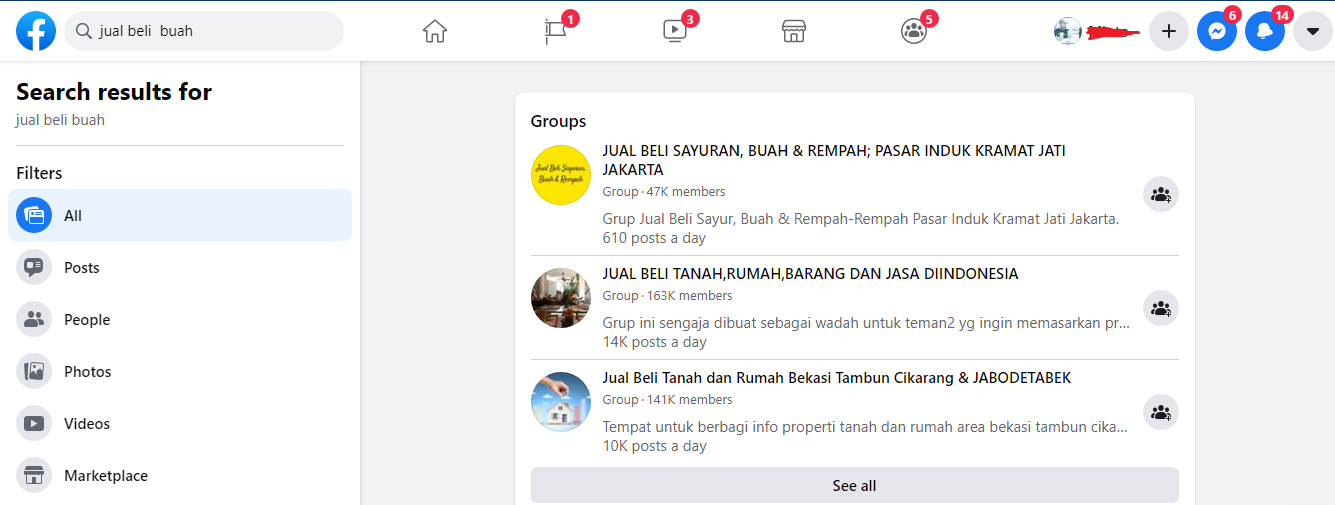Screen dimensions: 1335x505
Task: Click '14K posts a day' text
Action: pos(654,342)
